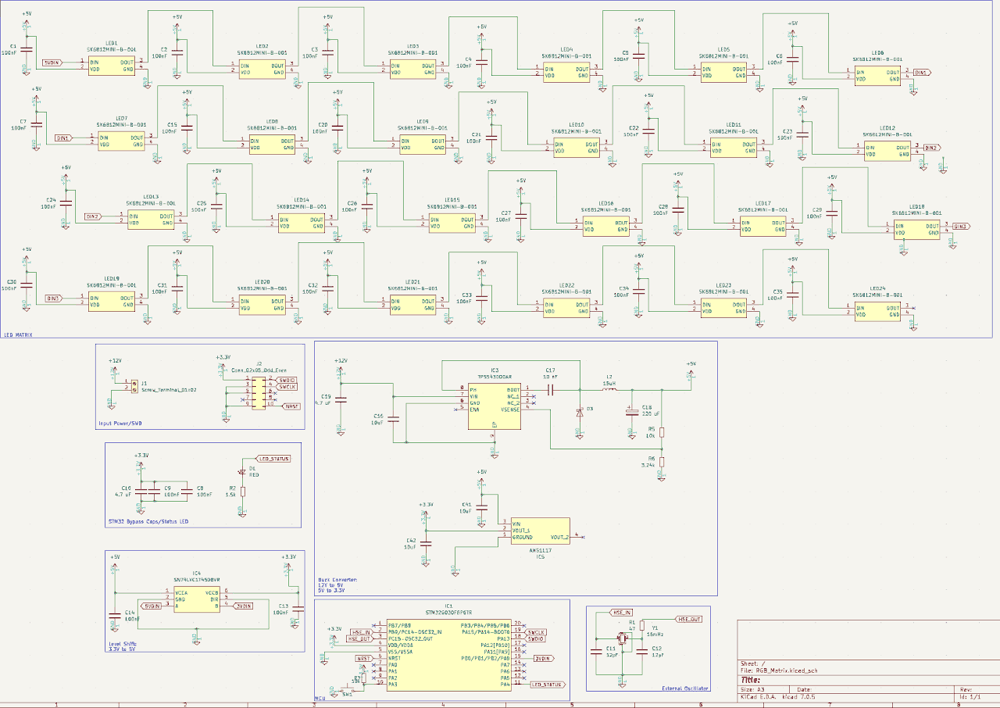Click capacitor C30 beside LED19
Viewport: 1000px width, 708px height.
[x=26, y=284]
